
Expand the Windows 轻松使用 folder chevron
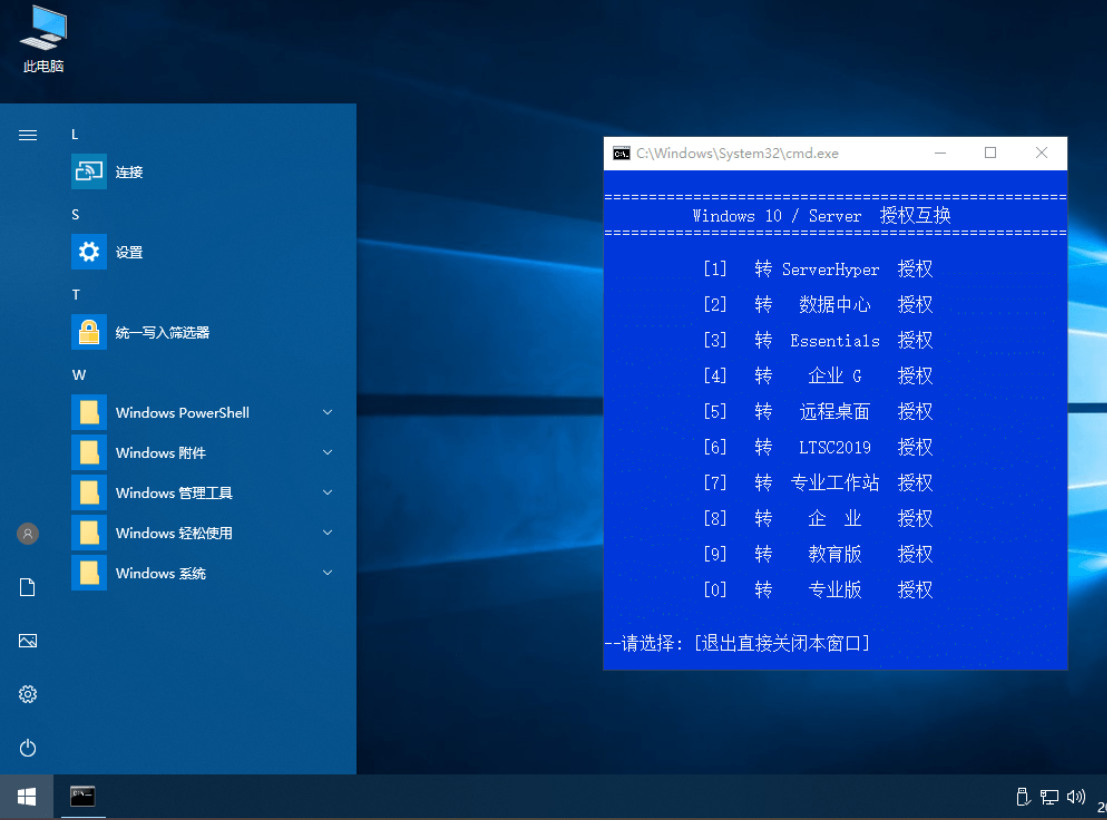(328, 533)
